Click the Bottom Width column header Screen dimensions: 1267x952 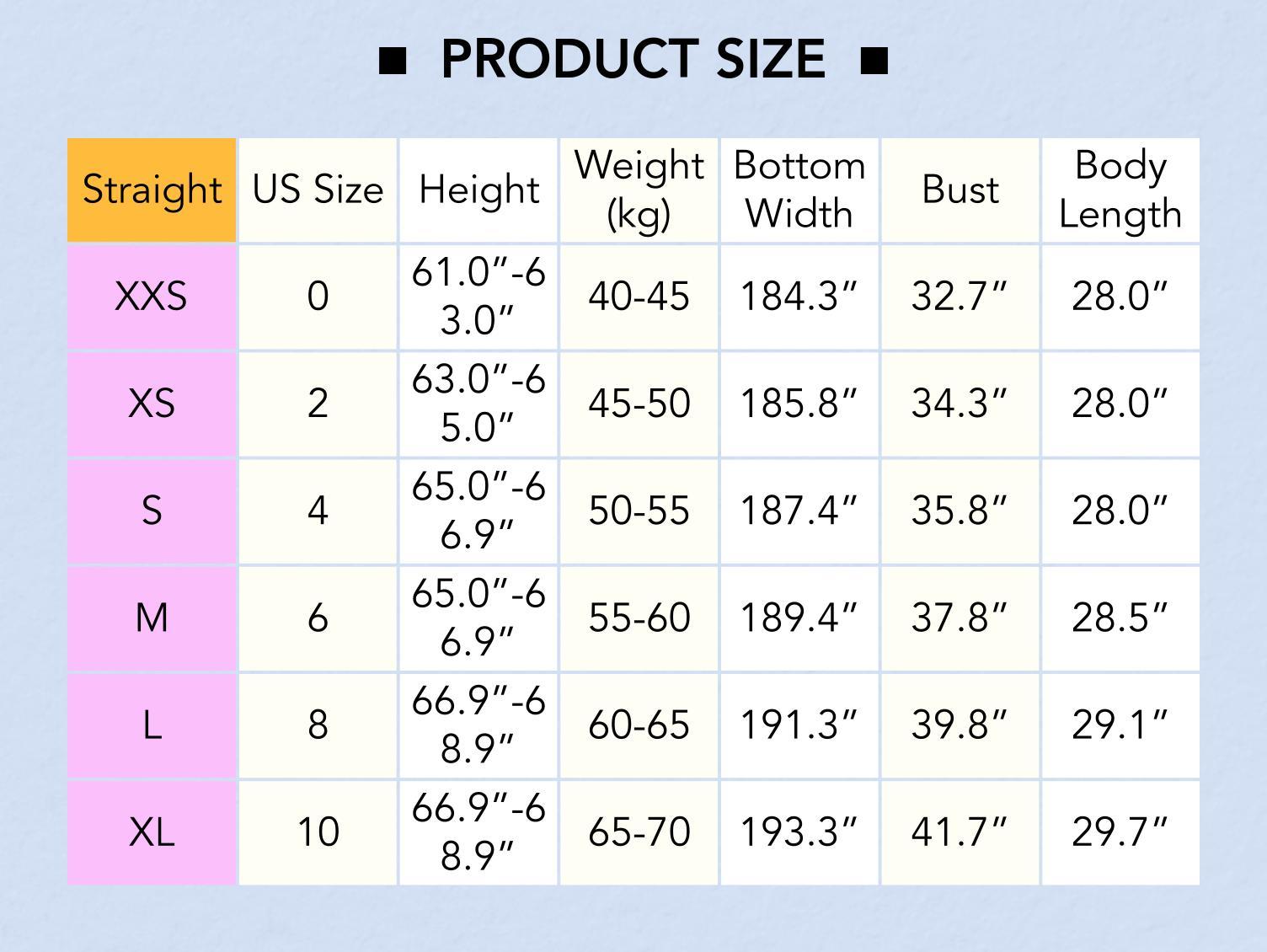[x=799, y=190]
